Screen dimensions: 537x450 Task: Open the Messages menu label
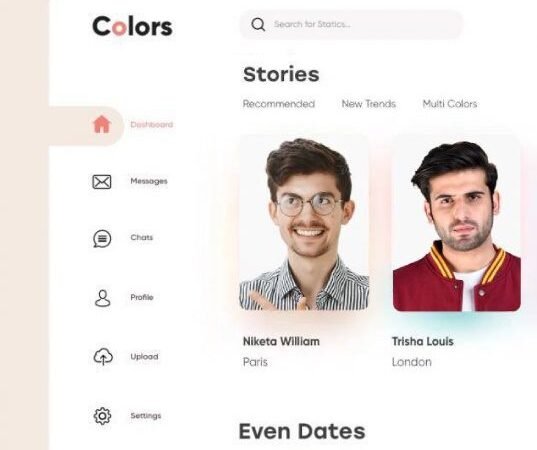(149, 181)
